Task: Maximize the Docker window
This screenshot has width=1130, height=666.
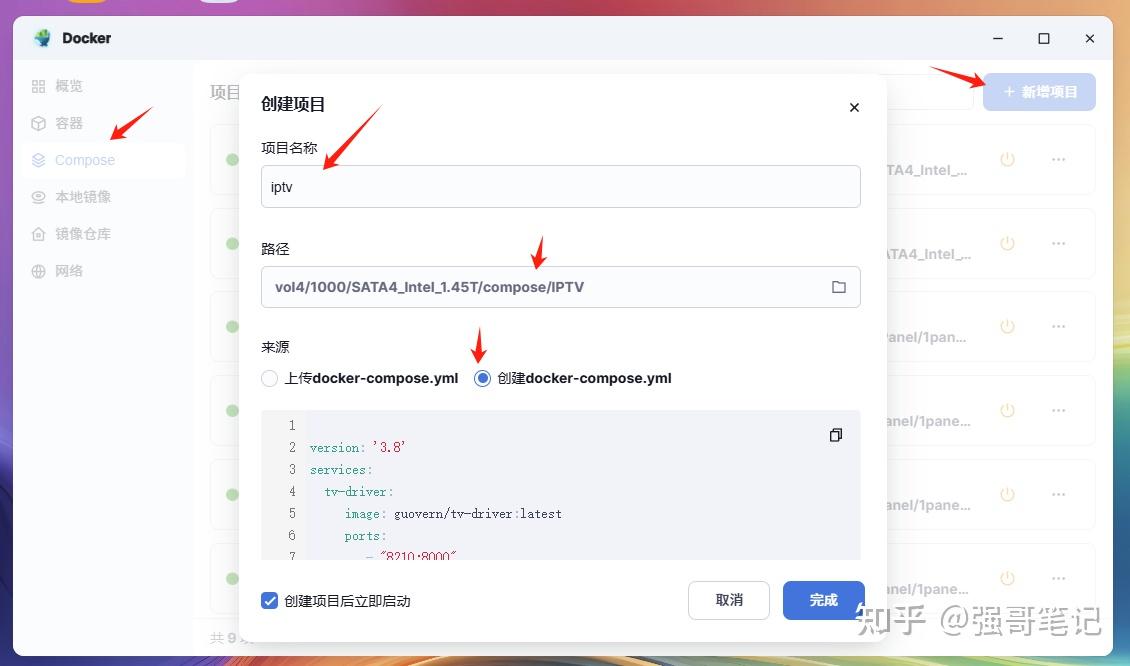Action: [1044, 38]
